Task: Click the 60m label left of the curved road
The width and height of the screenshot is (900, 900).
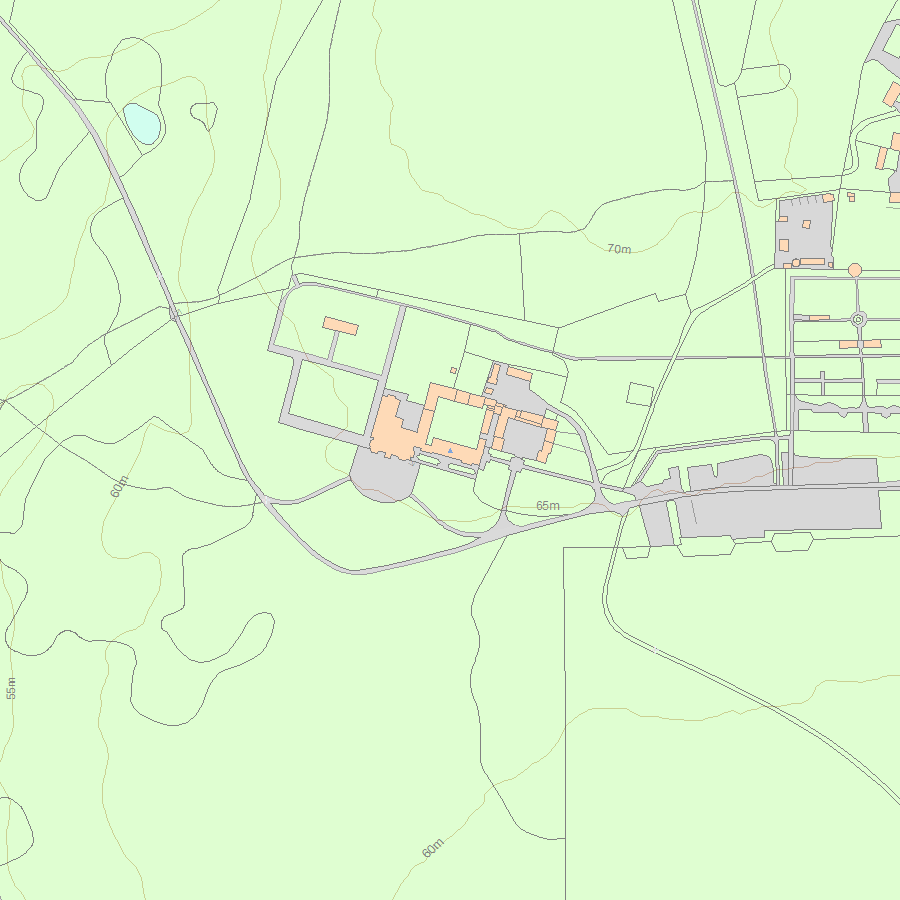Action: pyautogui.click(x=119, y=486)
